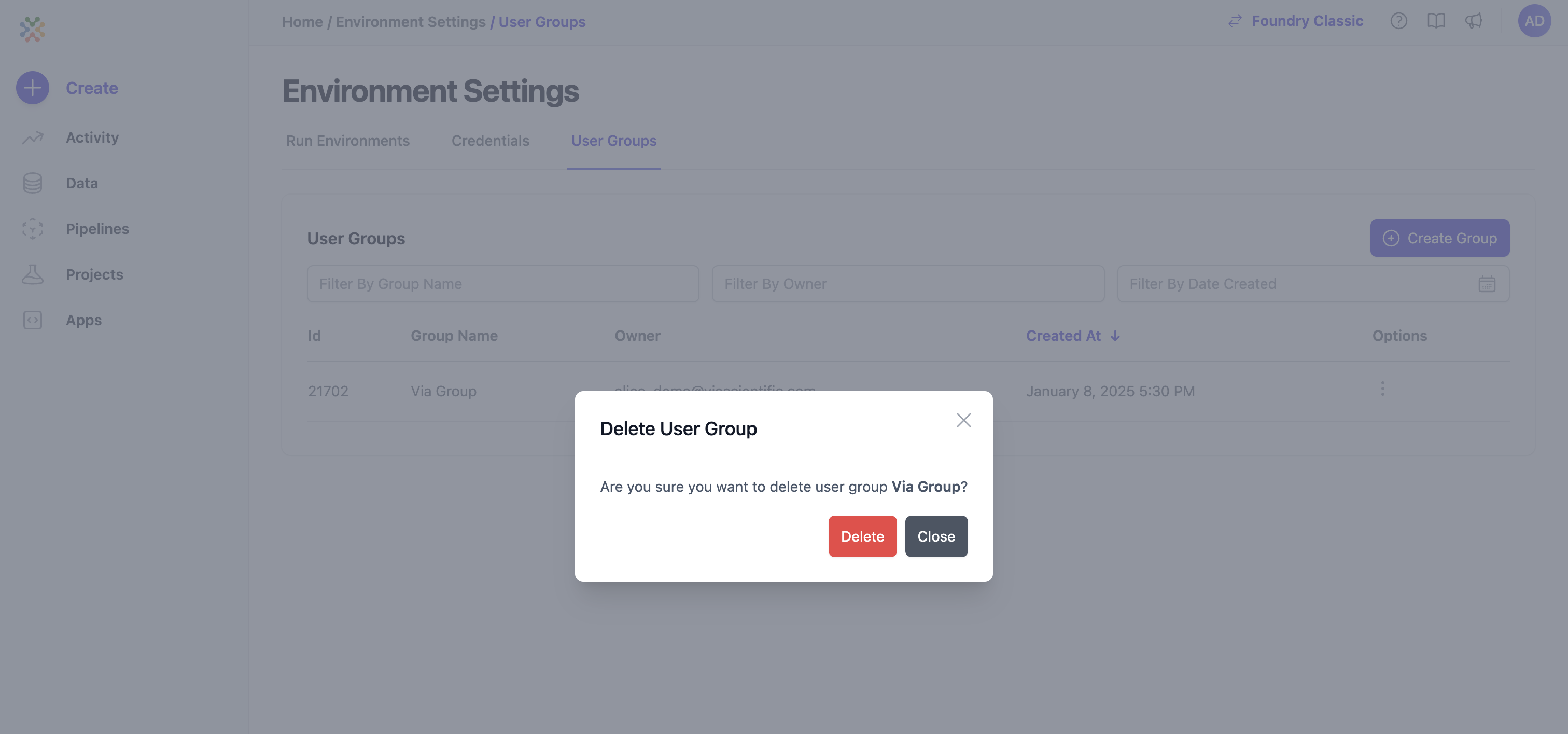This screenshot has width=1568, height=734.
Task: Switch to the Credentials tab
Action: (490, 141)
